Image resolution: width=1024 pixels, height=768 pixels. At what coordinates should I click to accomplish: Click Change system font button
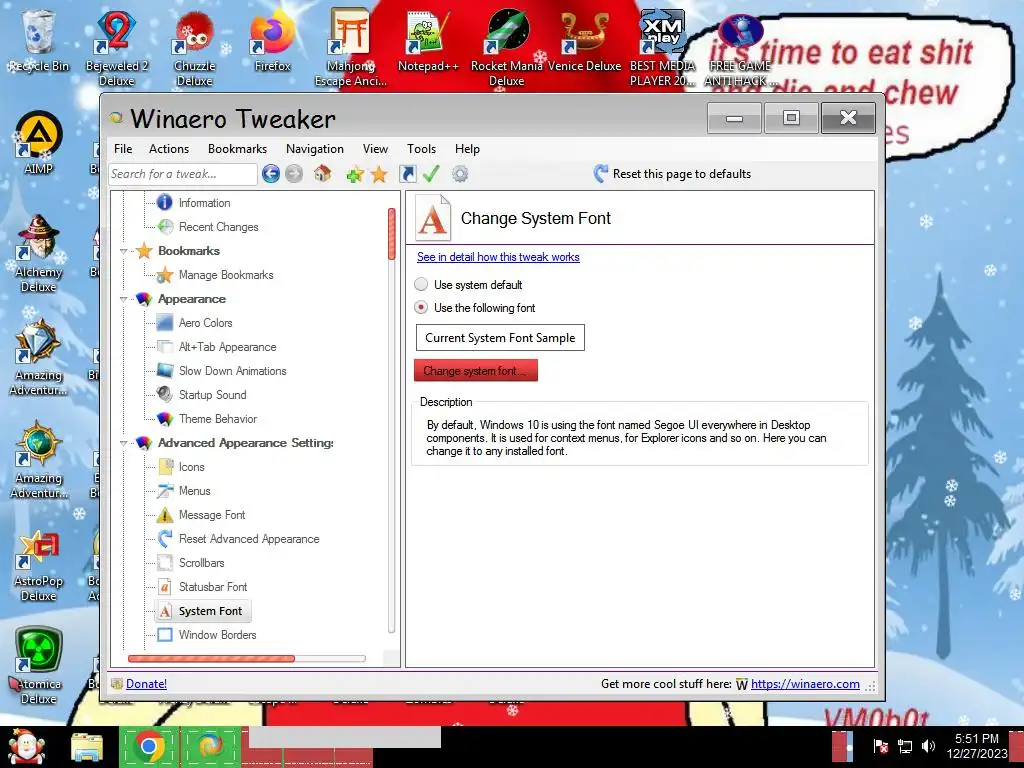(475, 370)
